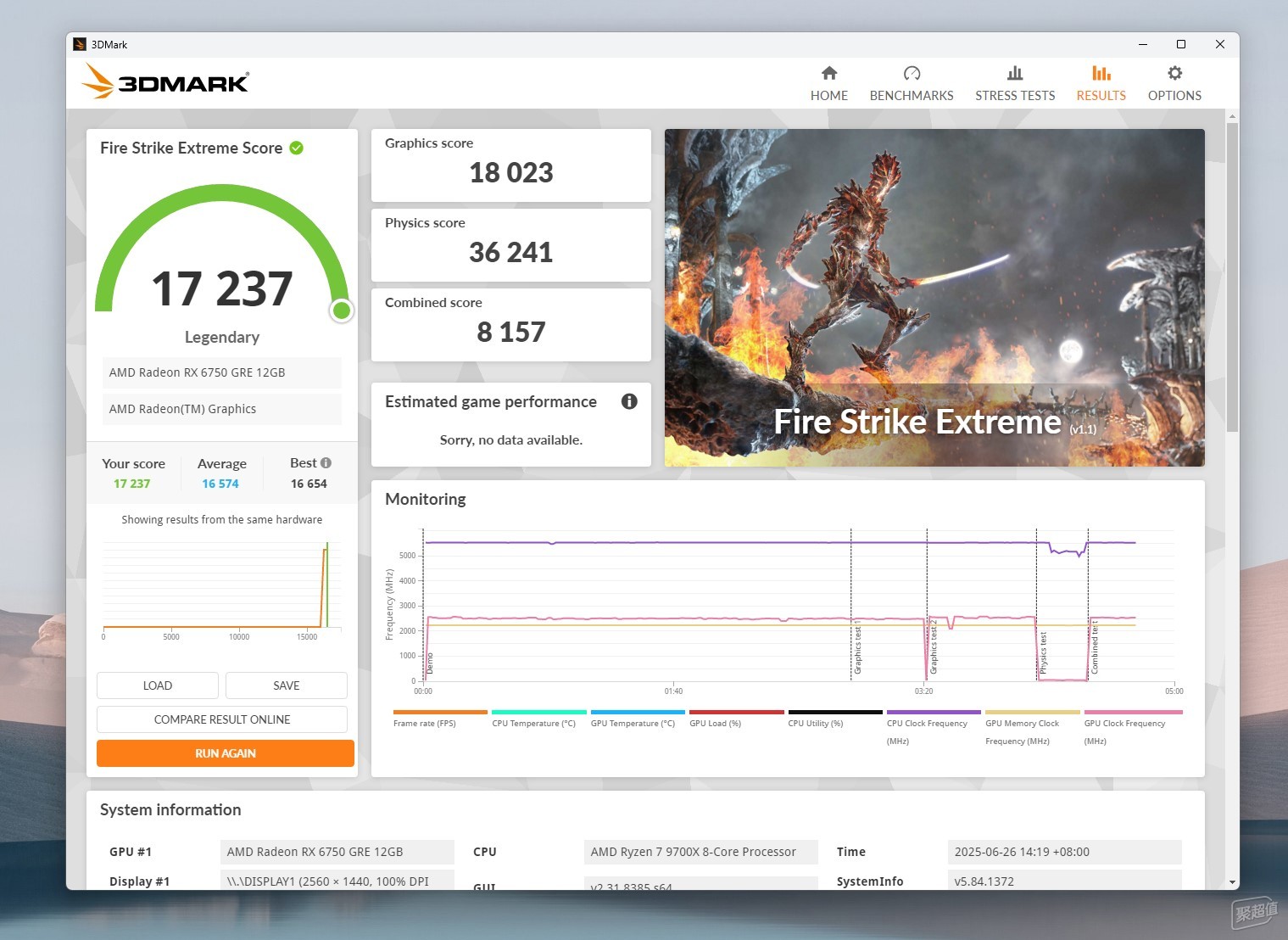
Task: Click the score gauge green indicator dot
Action: click(342, 311)
